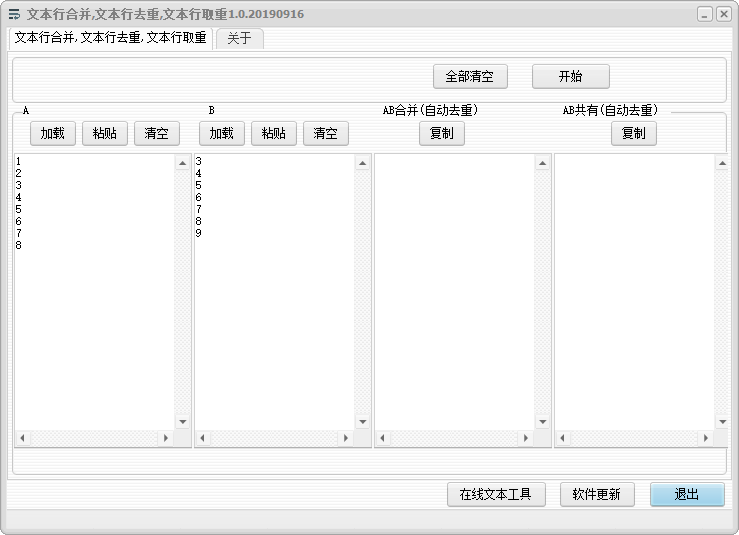The width and height of the screenshot is (739, 535).
Task: Click the 软件更新 button
Action: click(x=597, y=494)
